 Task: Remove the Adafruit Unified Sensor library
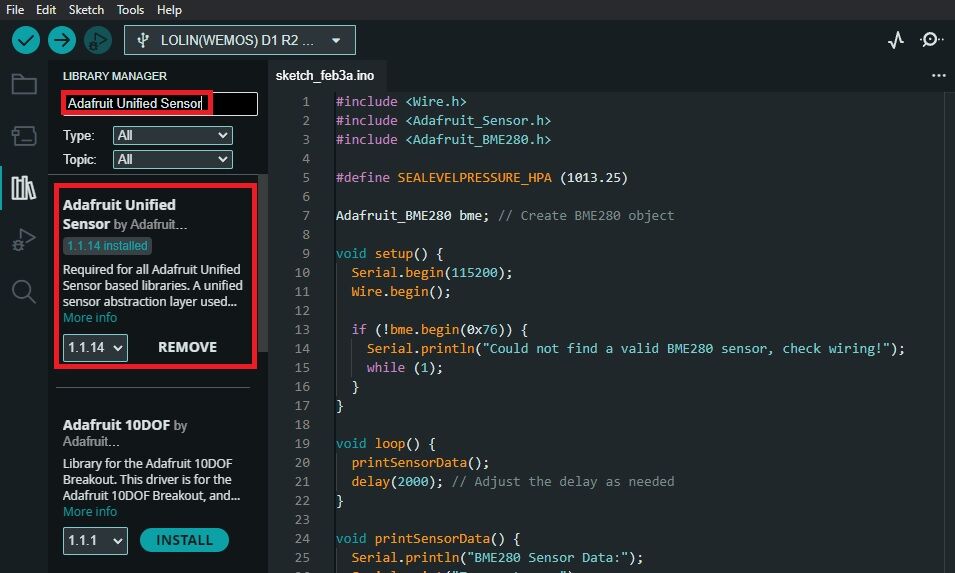[x=187, y=347]
